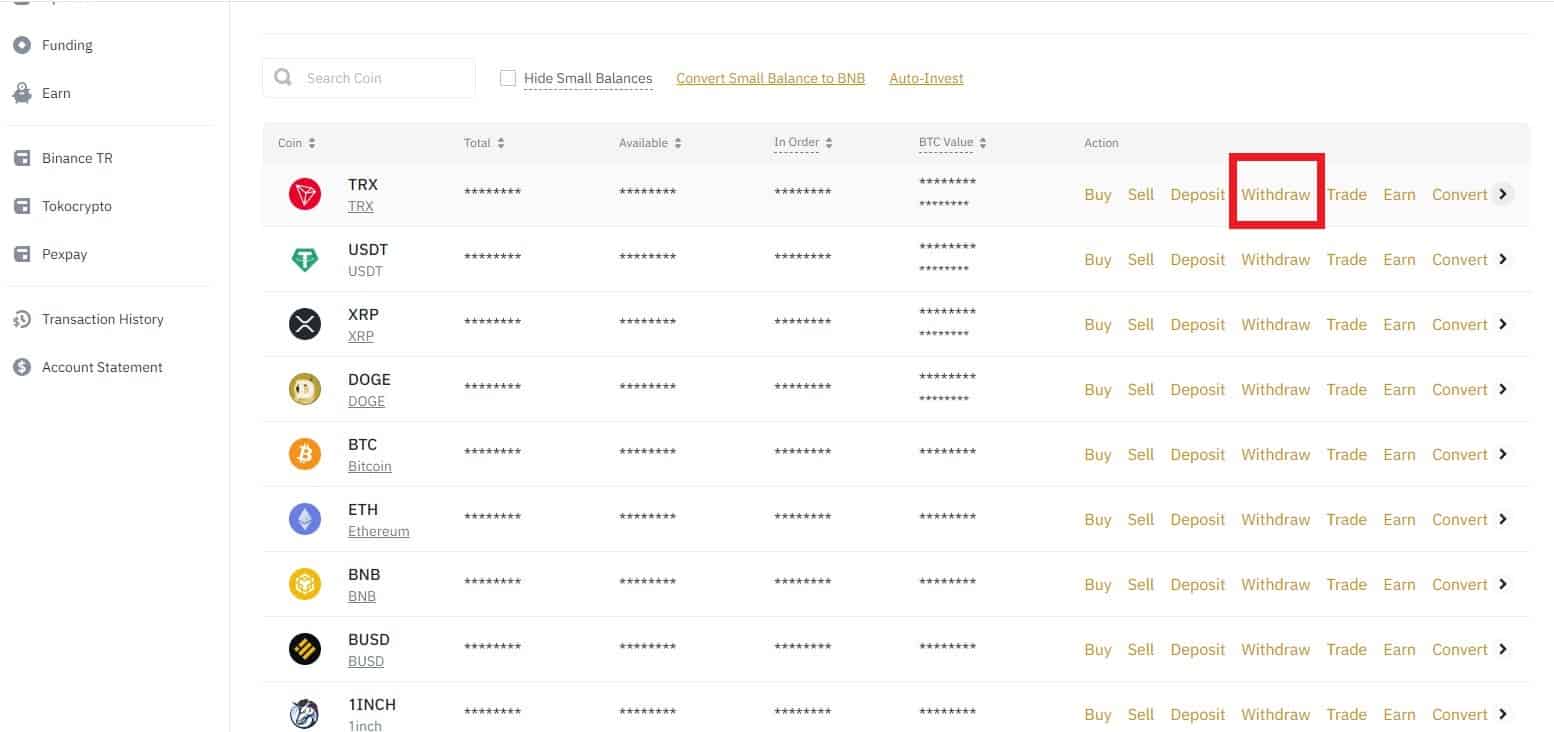This screenshot has width=1554, height=732.
Task: Open the underlined BUSD name link
Action: coord(366,662)
